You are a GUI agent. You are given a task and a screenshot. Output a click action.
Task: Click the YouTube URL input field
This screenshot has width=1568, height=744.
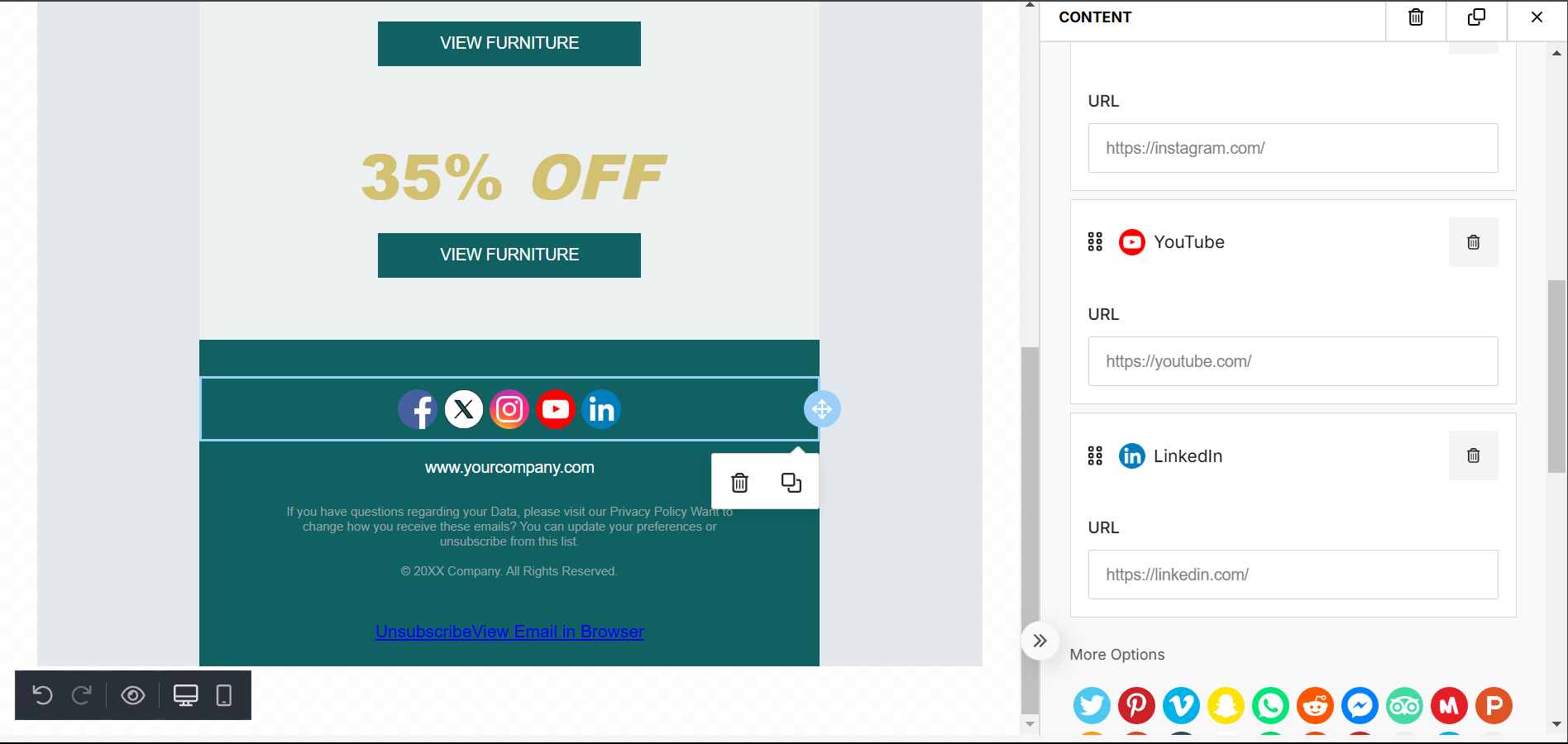(1293, 361)
